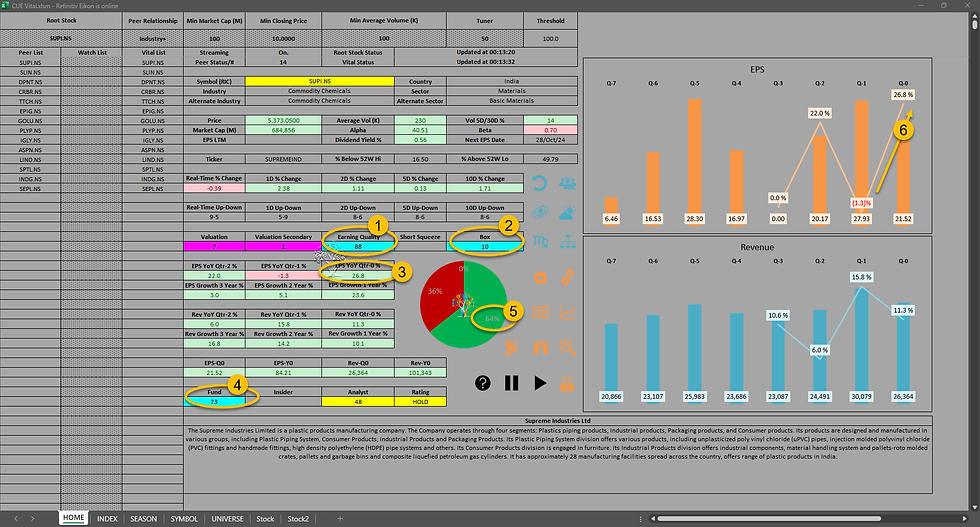
Task: Select SEPL.NS in the Vital List
Action: [153, 188]
